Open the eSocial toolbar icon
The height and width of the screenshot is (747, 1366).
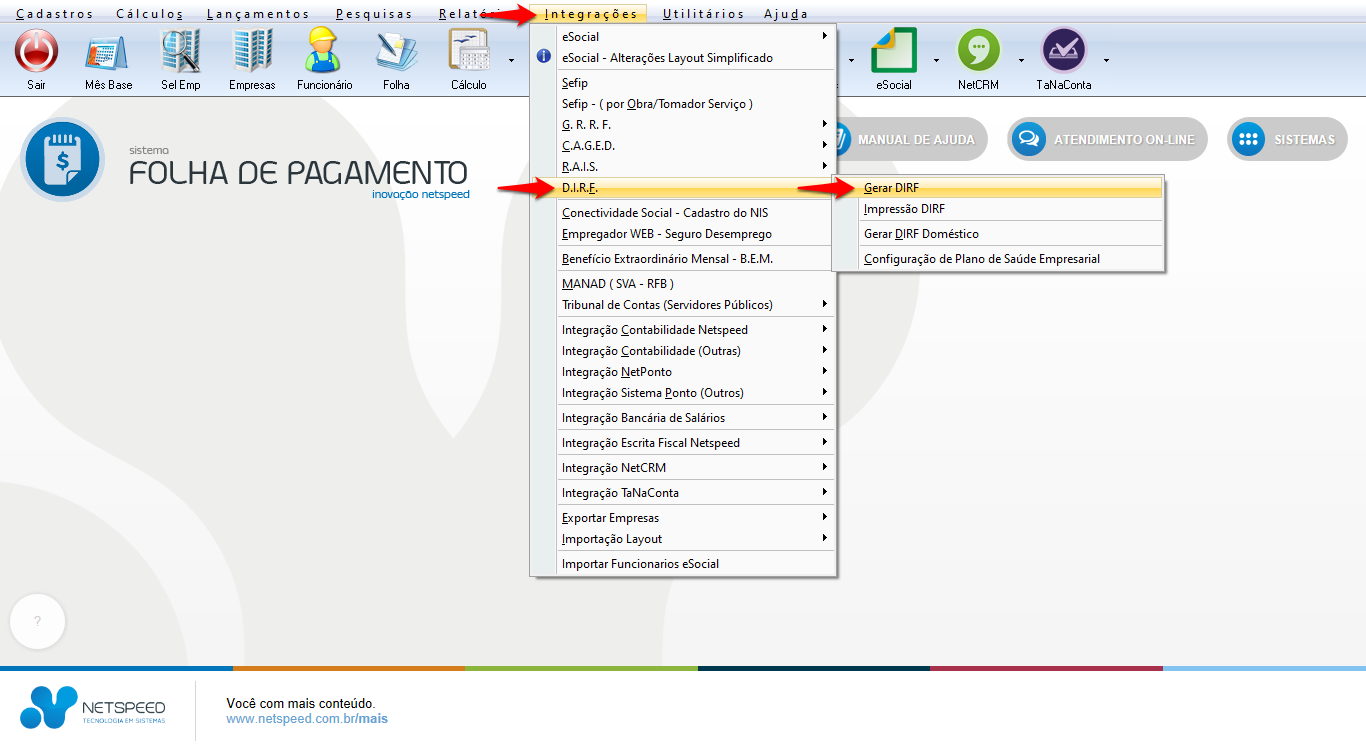[894, 51]
